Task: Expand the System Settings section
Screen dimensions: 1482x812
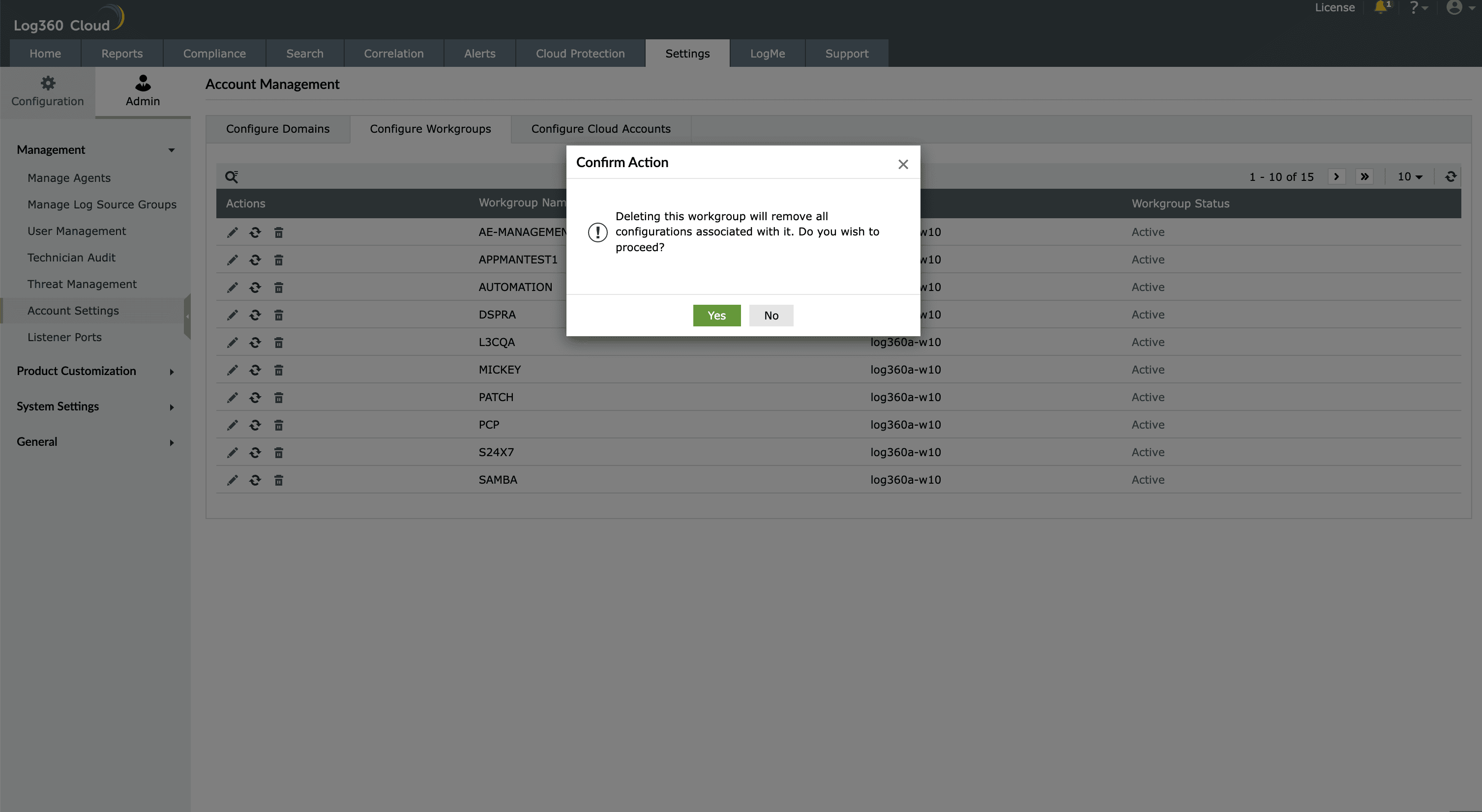Action: (x=95, y=406)
